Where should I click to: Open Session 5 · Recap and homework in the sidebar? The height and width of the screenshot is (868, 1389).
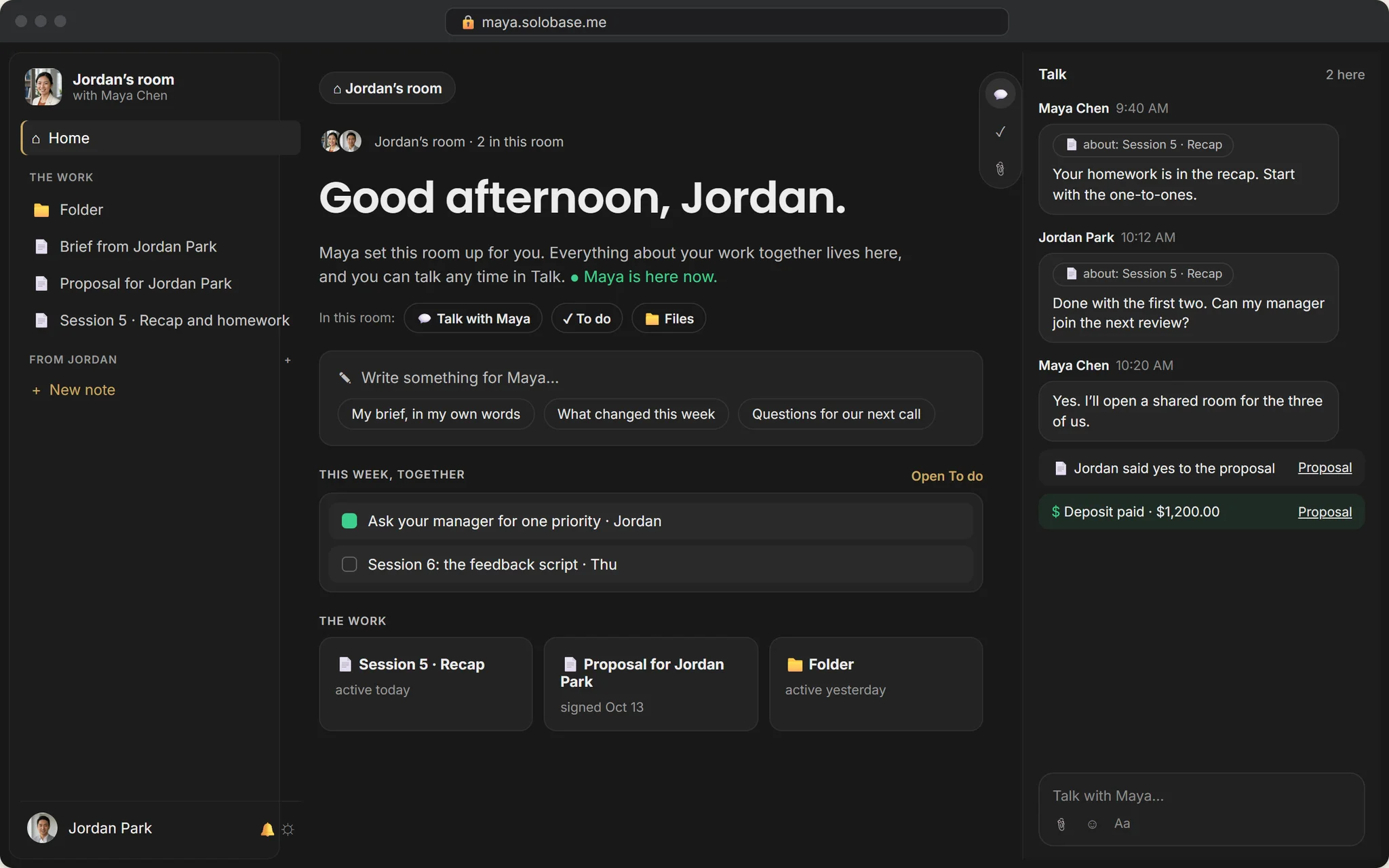click(x=161, y=320)
